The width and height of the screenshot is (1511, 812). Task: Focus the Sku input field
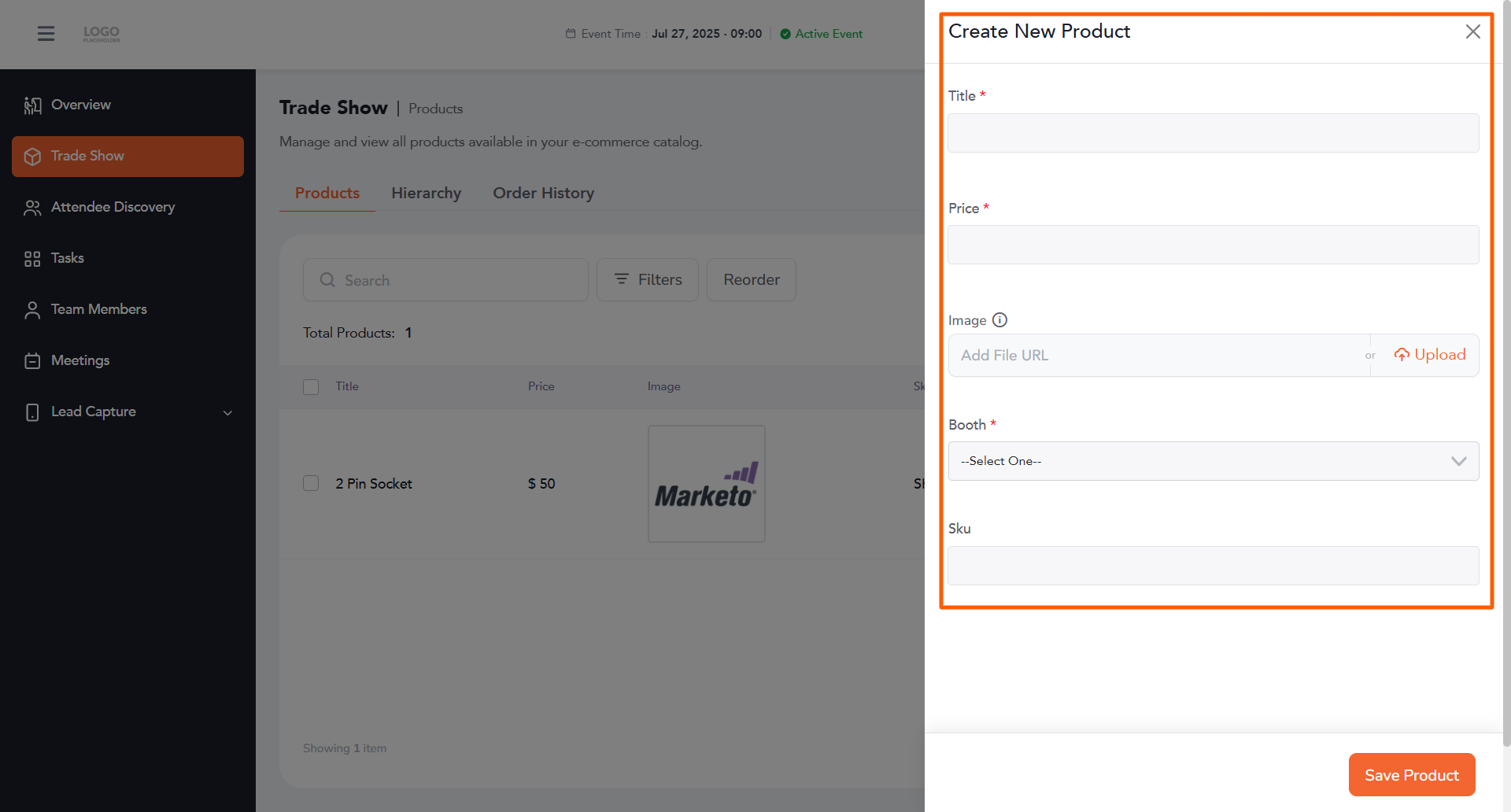click(x=1214, y=566)
